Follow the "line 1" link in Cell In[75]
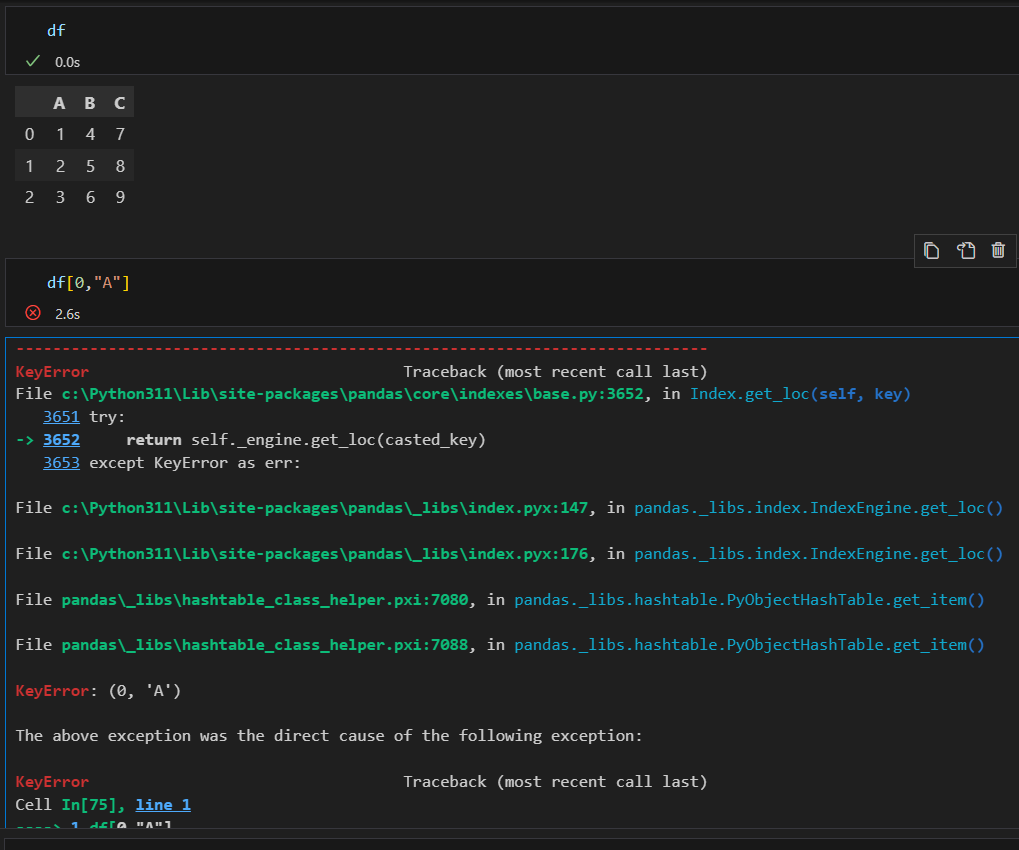The width and height of the screenshot is (1019, 850). coord(163,805)
